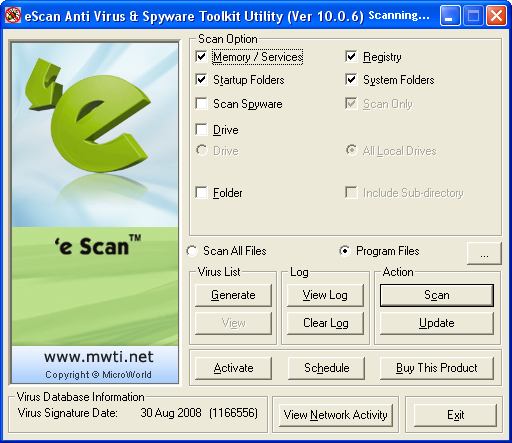Image resolution: width=512 pixels, height=443 pixels.
Task: Click the Virus Signature Date label
Action: click(x=68, y=413)
